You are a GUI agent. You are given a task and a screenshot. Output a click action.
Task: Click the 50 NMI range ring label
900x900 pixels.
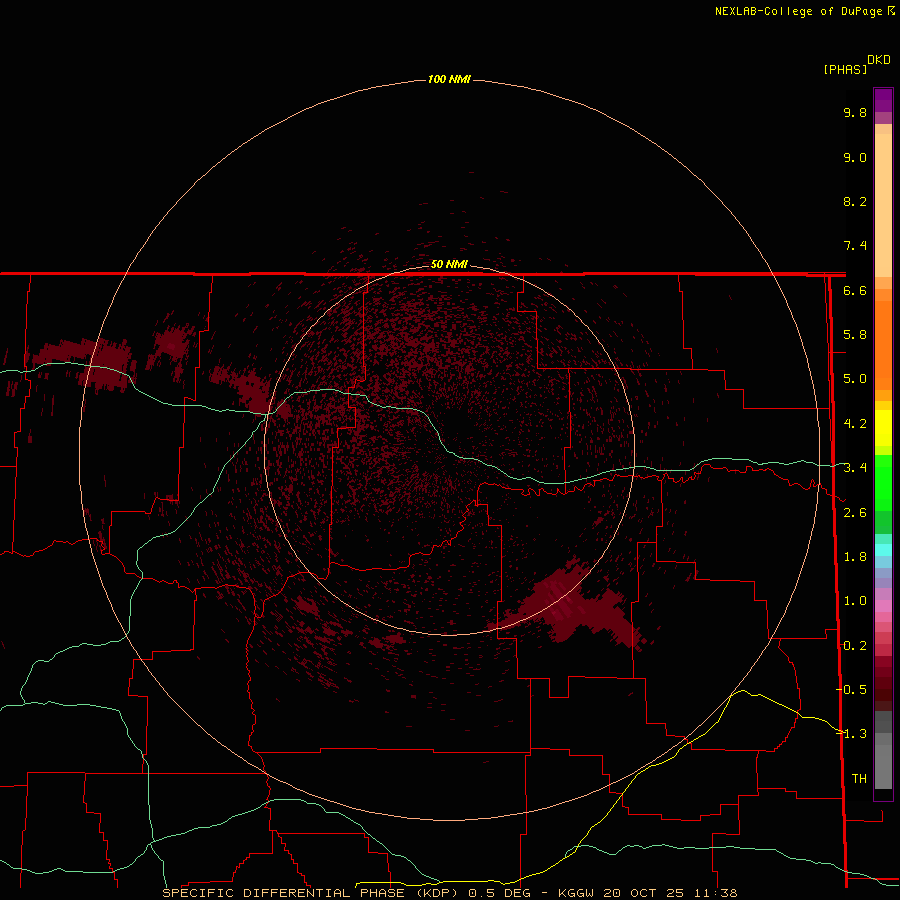coord(449,264)
